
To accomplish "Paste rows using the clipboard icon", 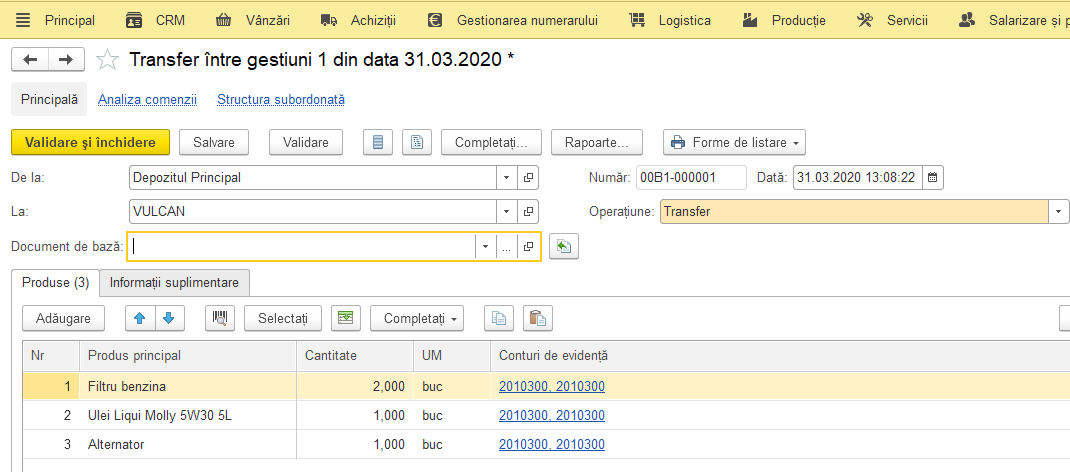I will [538, 318].
